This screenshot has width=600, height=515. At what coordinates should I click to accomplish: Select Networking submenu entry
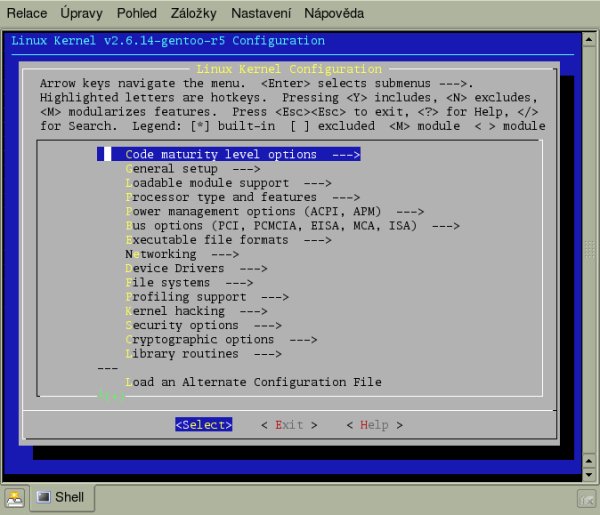coord(182,254)
